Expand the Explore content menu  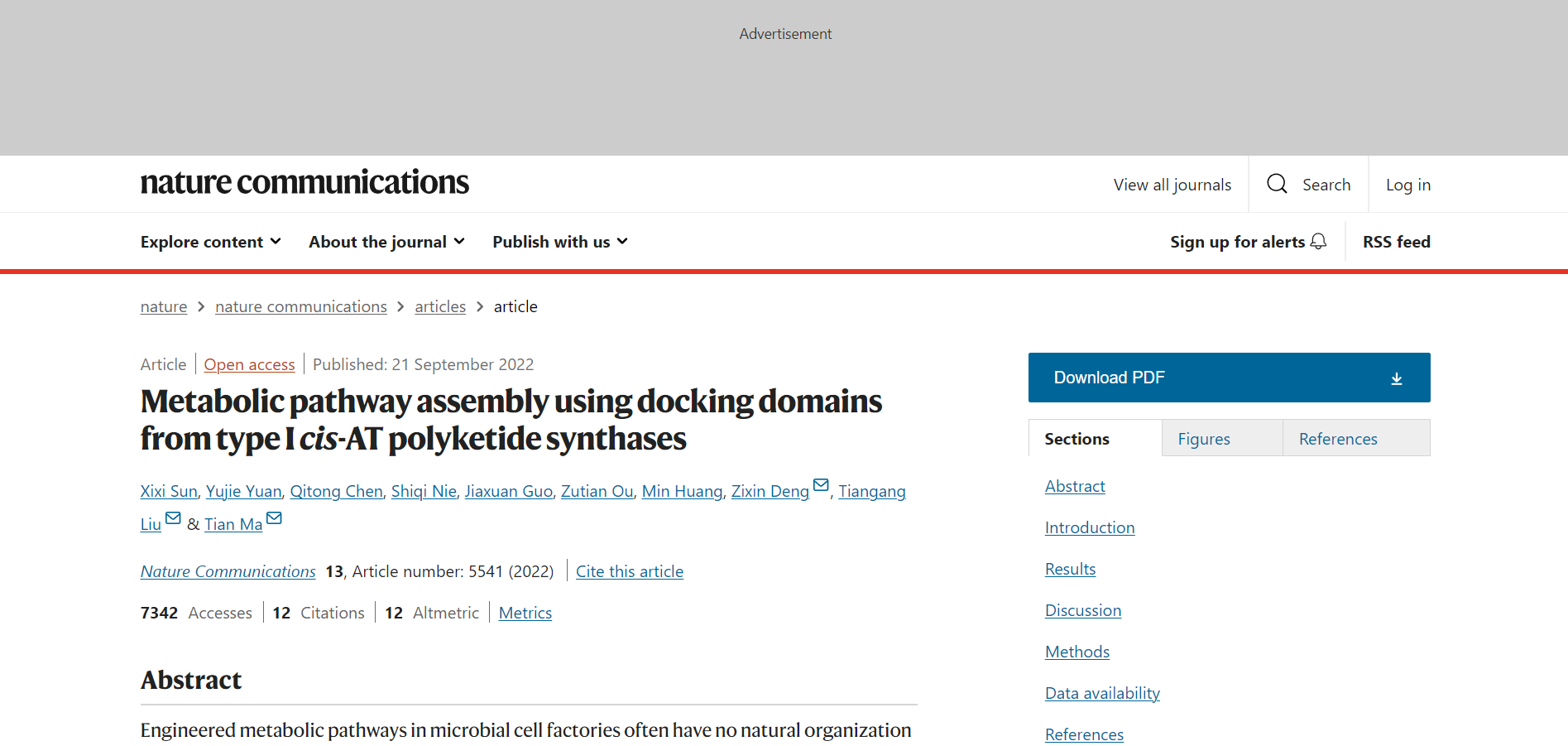click(210, 242)
